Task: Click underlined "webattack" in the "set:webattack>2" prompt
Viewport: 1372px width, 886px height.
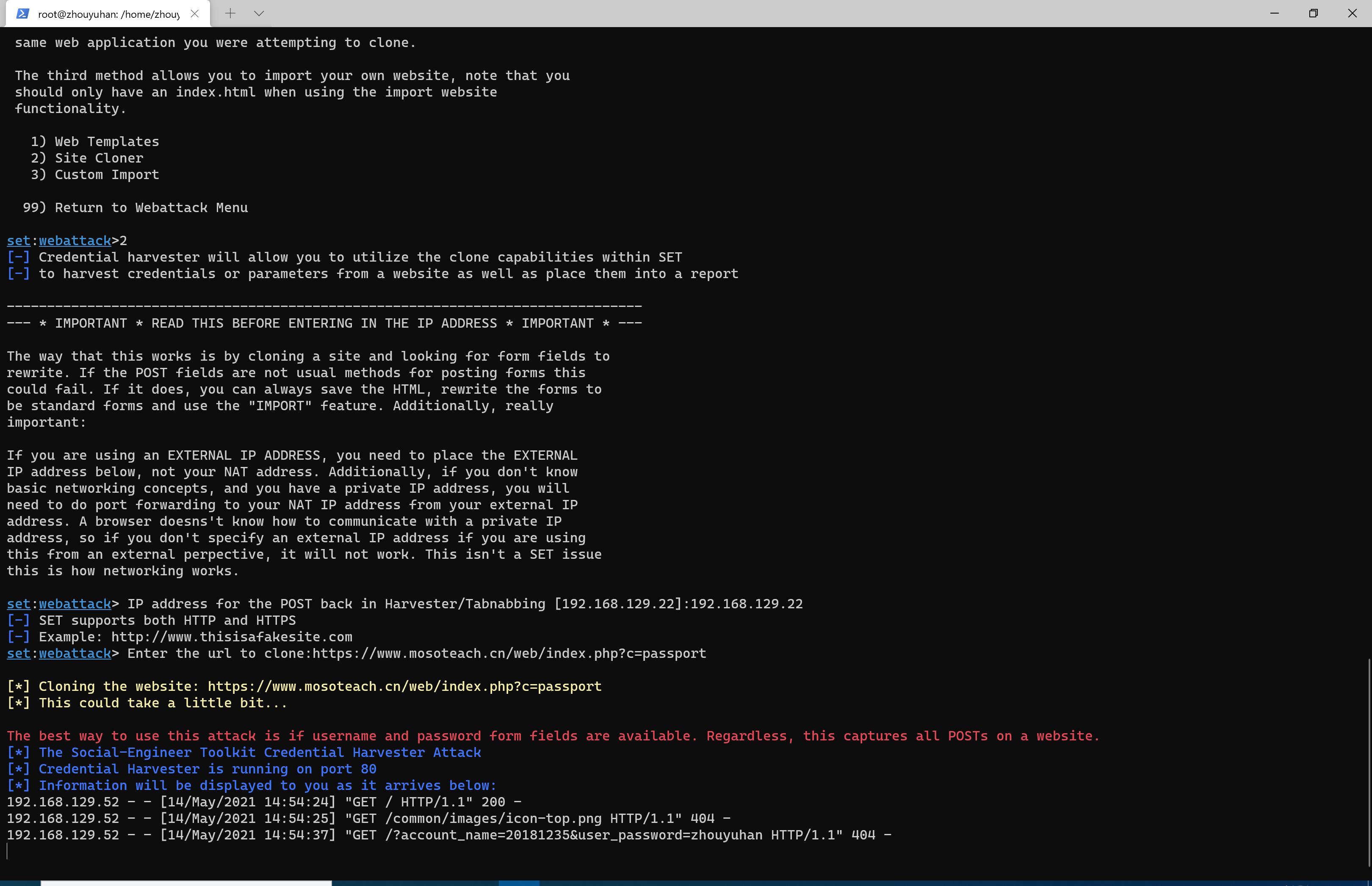Action: tap(75, 240)
